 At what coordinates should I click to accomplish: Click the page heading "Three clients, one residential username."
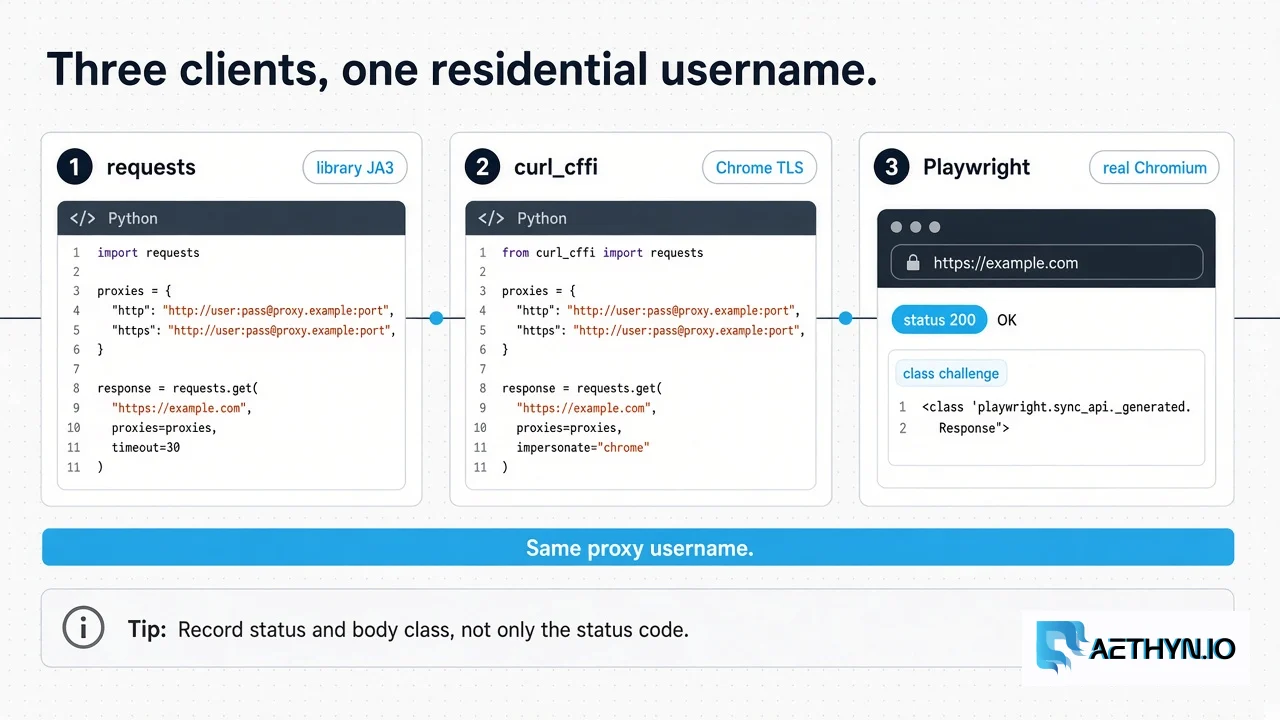click(462, 70)
